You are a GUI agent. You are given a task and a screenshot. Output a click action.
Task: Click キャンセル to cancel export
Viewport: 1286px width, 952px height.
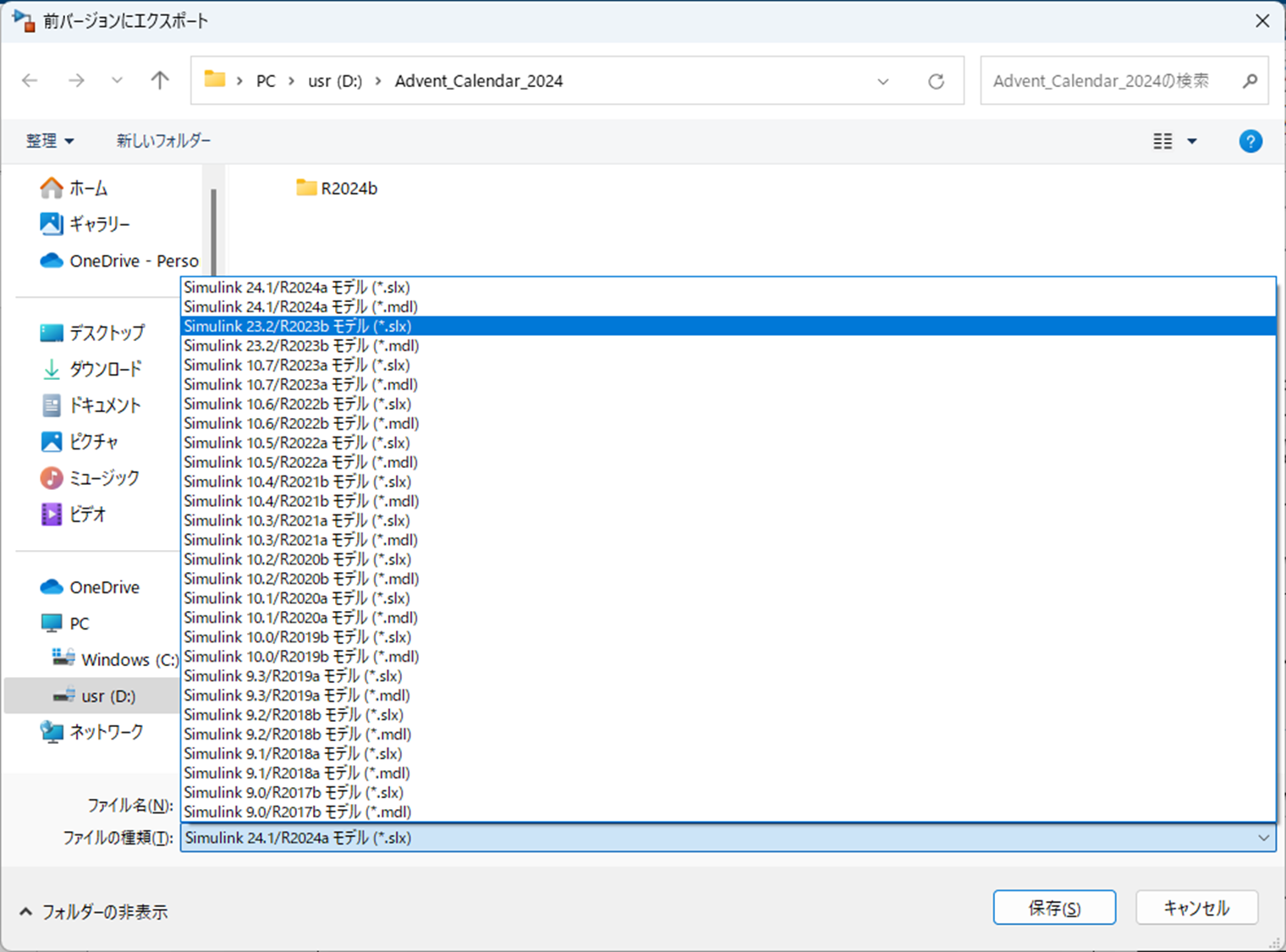click(x=1196, y=908)
